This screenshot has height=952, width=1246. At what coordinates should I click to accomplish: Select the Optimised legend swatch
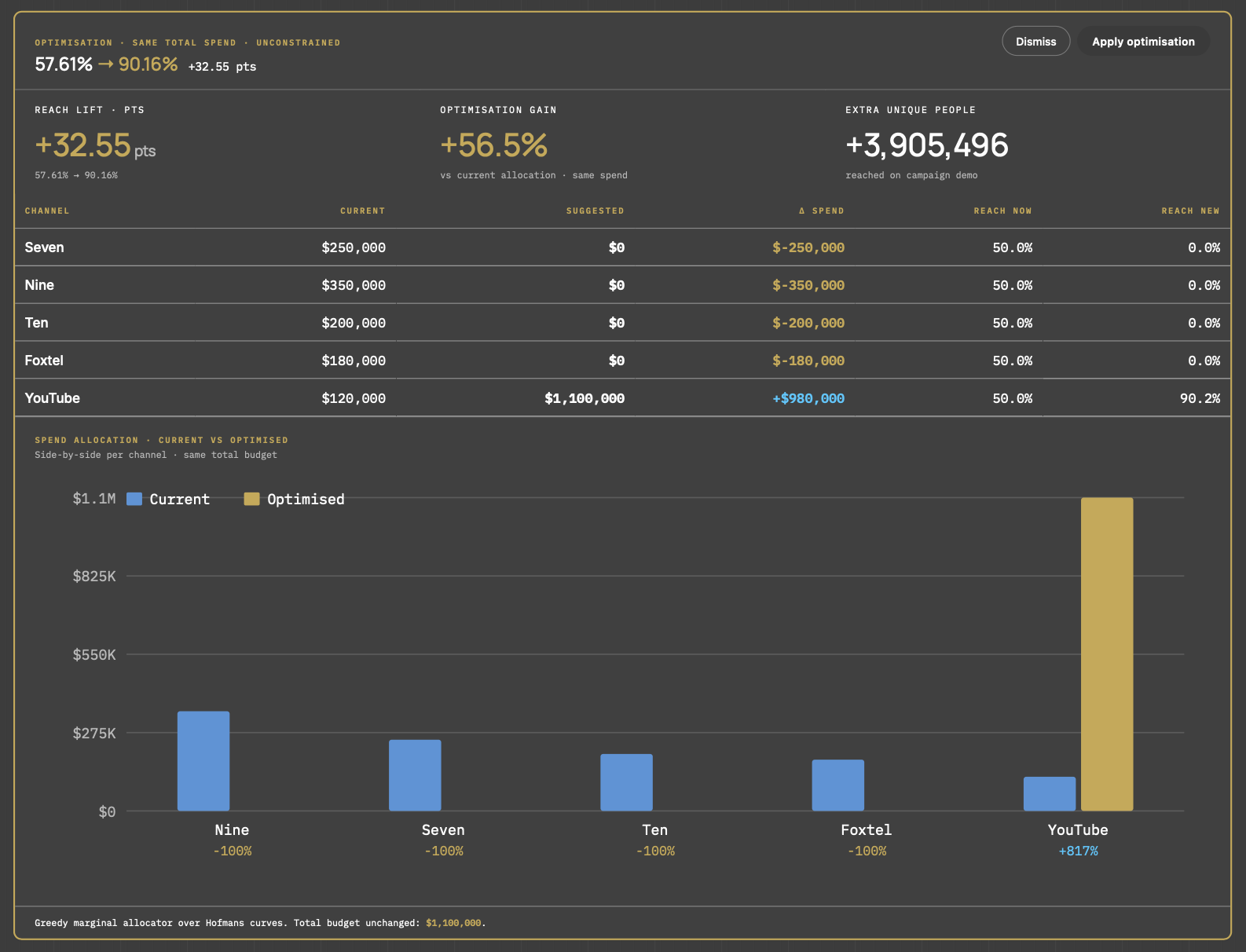point(251,499)
